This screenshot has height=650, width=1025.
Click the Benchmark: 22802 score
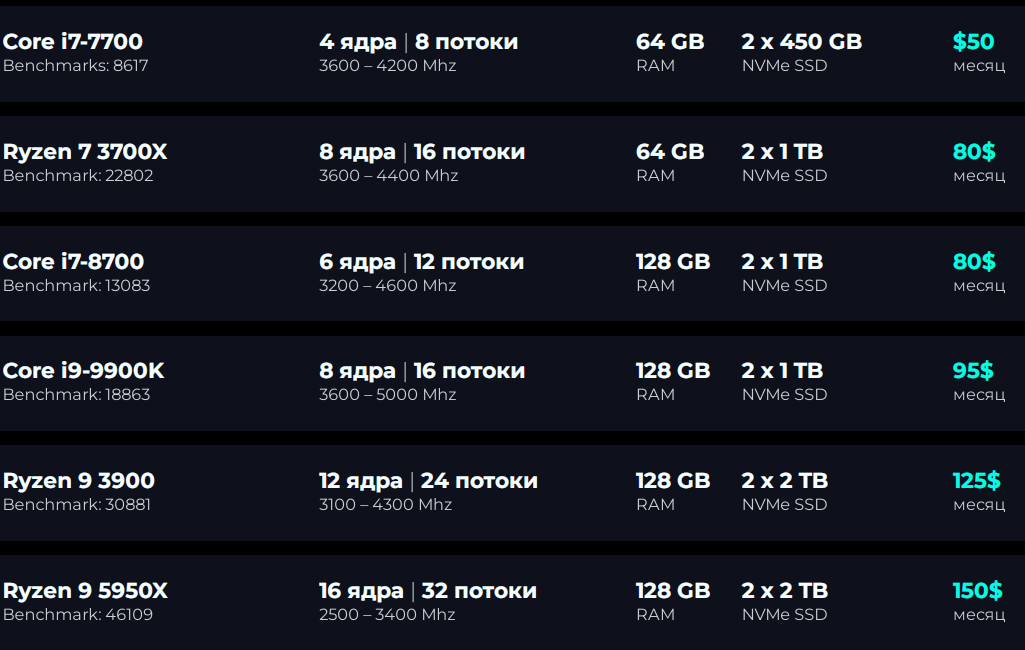pos(78,176)
